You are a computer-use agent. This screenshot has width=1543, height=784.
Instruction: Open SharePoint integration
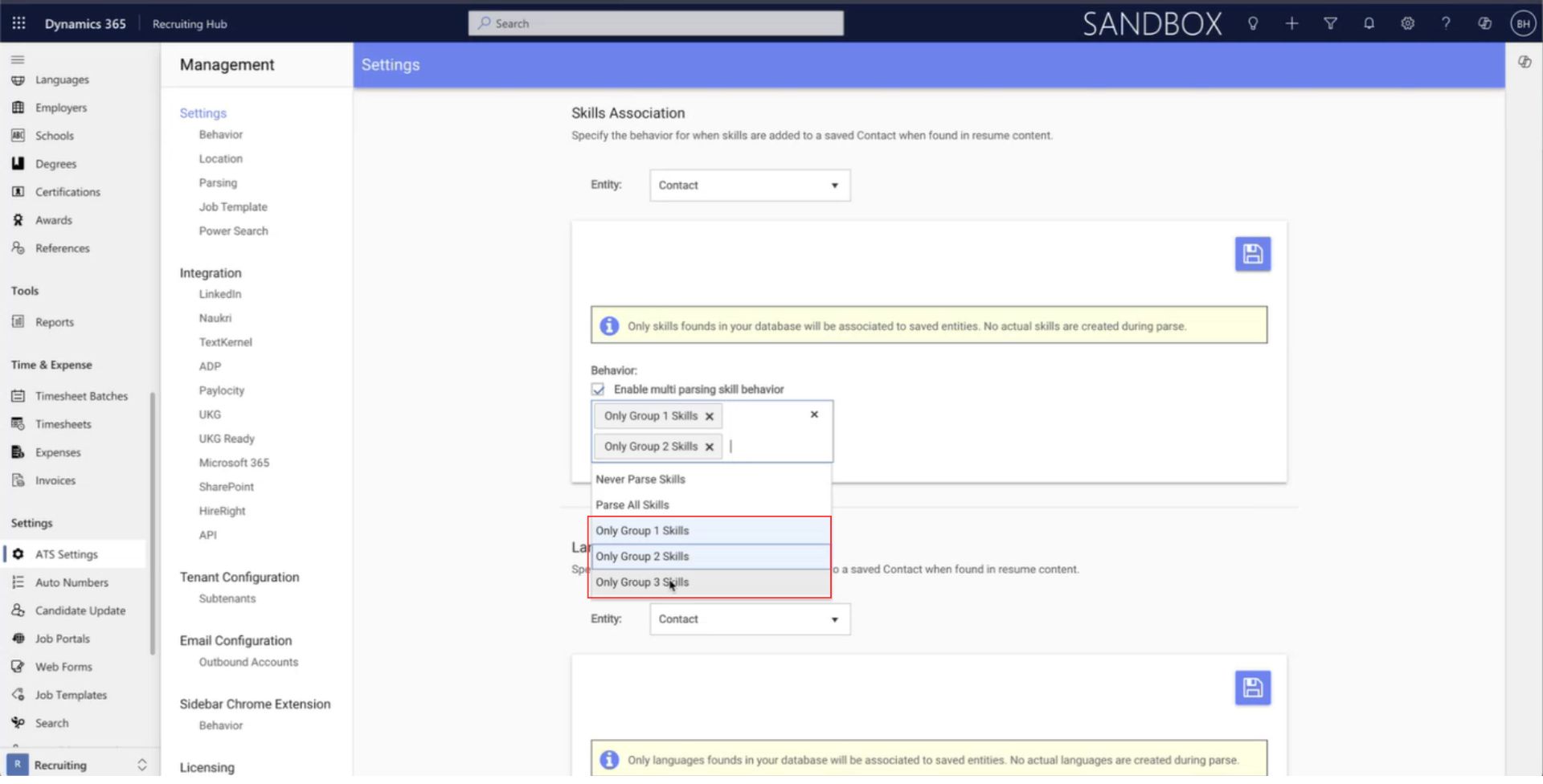tap(227, 487)
